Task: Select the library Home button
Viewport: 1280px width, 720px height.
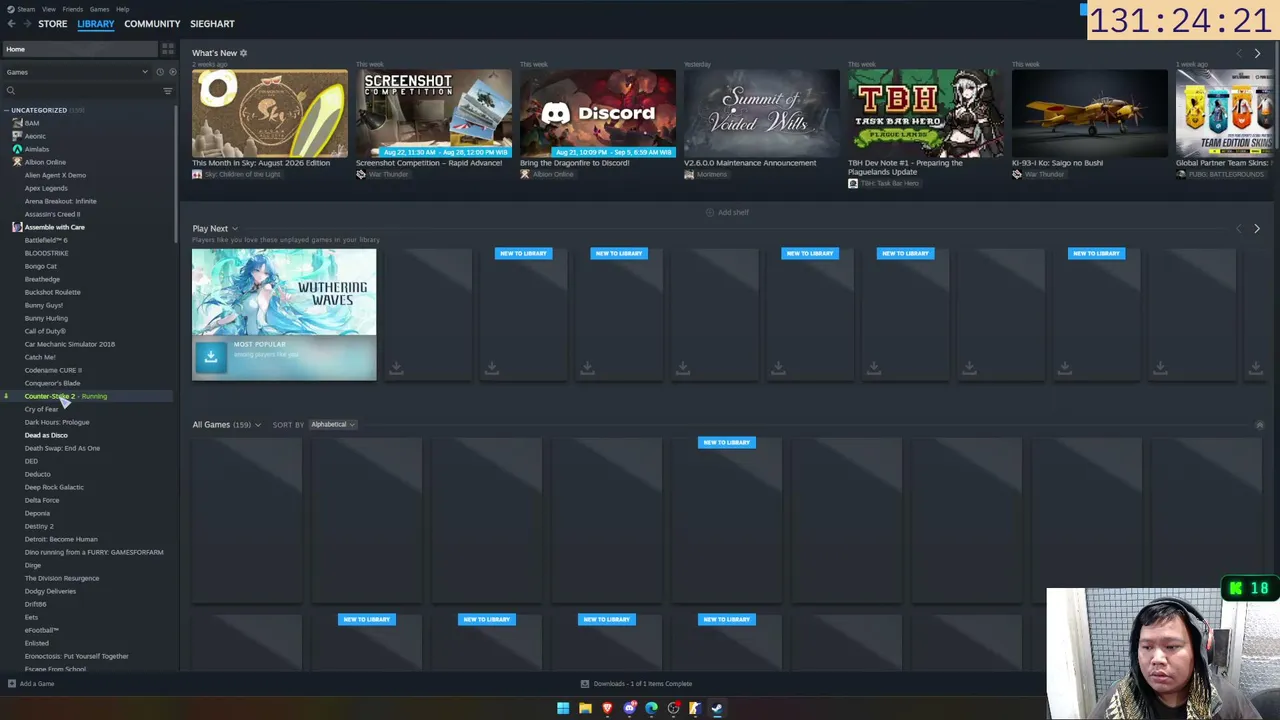Action: point(78,49)
